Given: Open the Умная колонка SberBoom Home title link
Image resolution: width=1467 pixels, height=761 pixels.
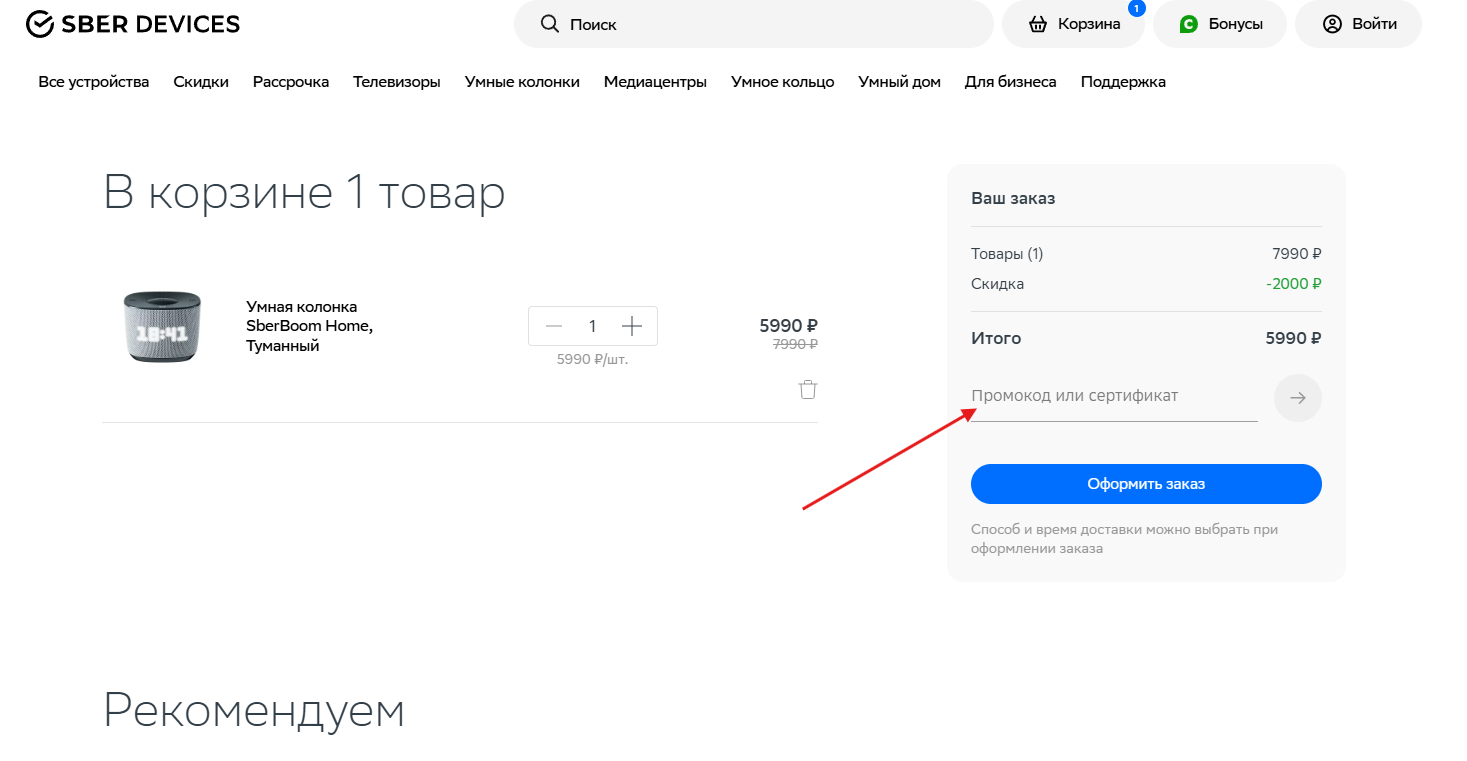Looking at the screenshot, I should tap(310, 326).
